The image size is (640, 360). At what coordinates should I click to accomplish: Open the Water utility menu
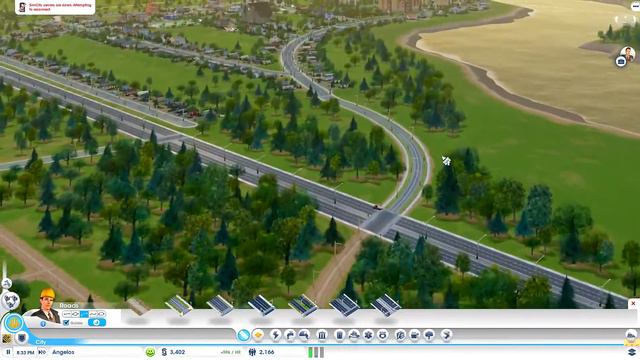coord(290,335)
